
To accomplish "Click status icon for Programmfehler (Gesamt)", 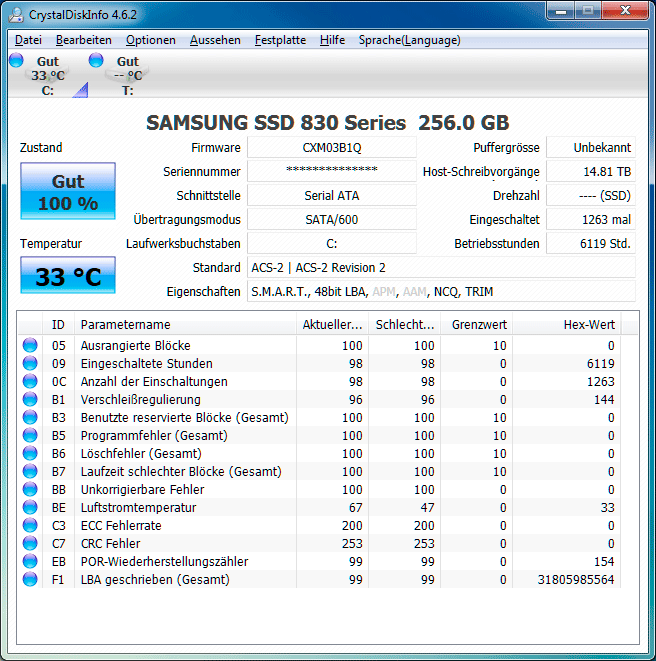I will point(30,435).
